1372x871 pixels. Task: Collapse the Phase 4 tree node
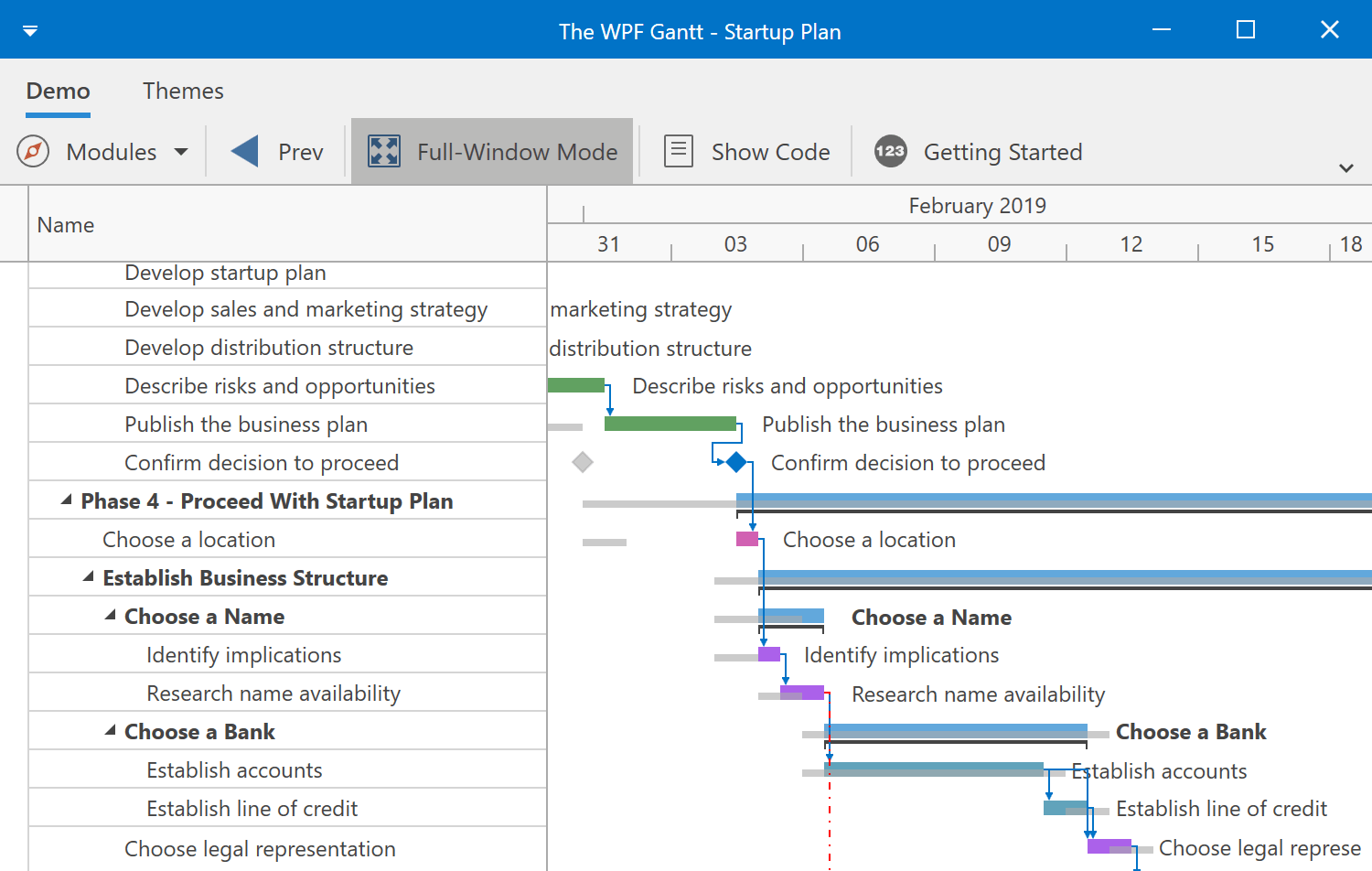point(64,500)
